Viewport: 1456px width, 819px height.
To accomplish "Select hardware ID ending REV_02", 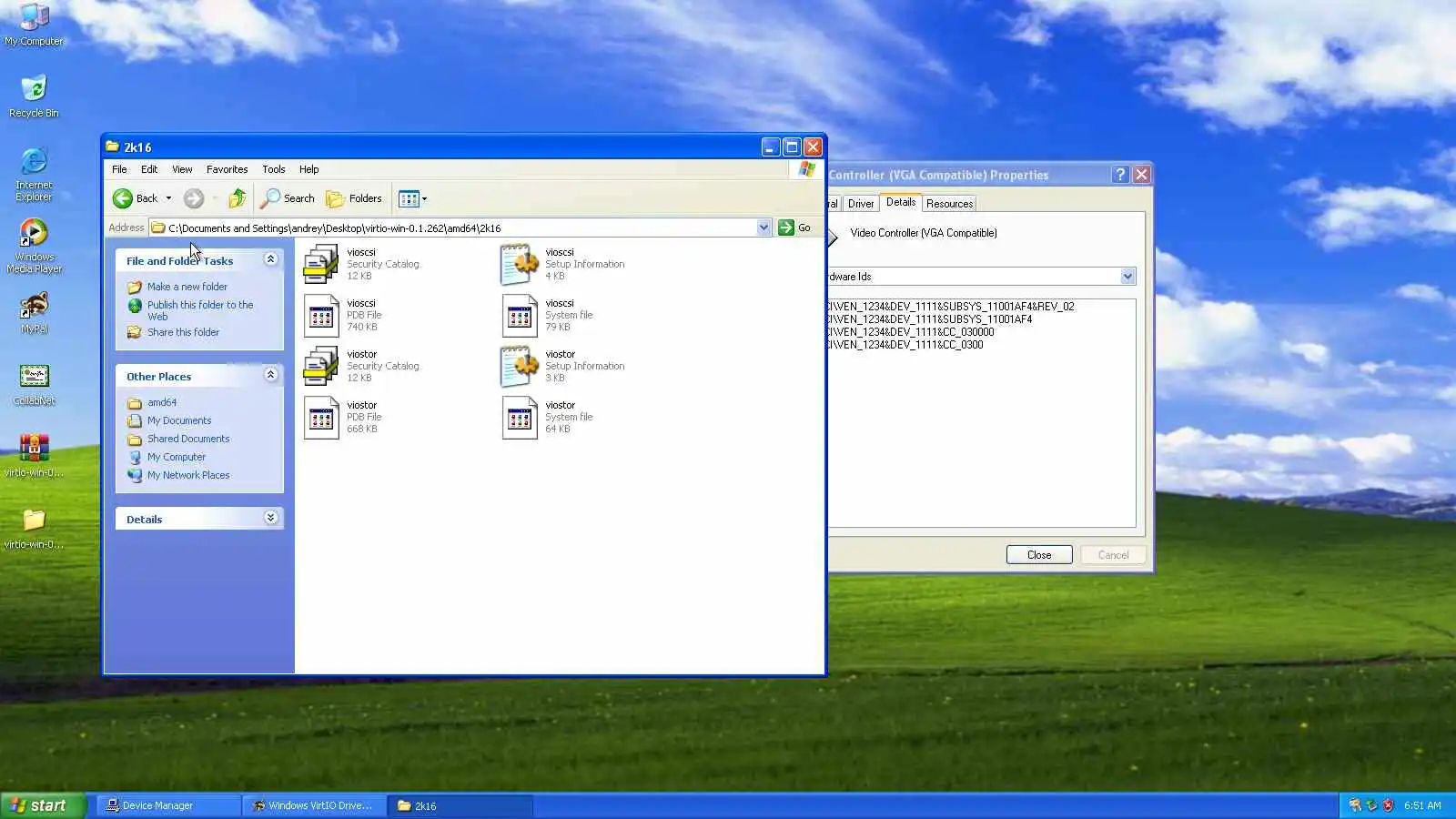I will (951, 307).
